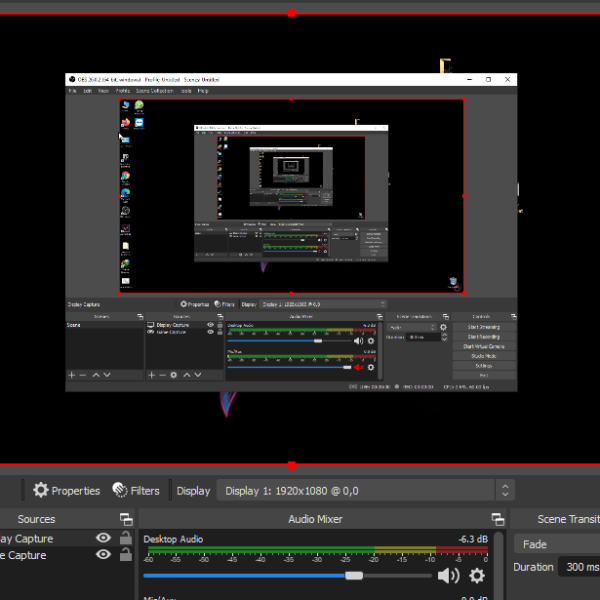The width and height of the screenshot is (600, 600).
Task: Hide the second Capture source in the main list
Action: [103, 554]
